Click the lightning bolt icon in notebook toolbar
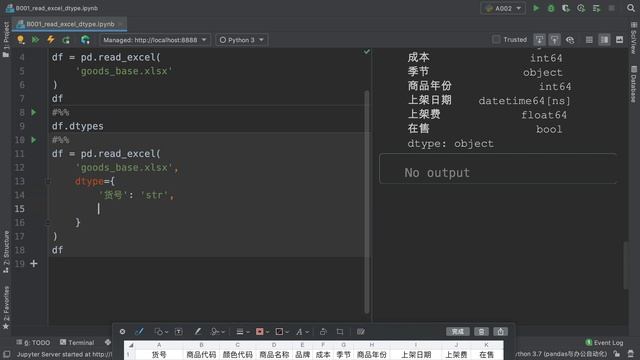 [x=51, y=40]
